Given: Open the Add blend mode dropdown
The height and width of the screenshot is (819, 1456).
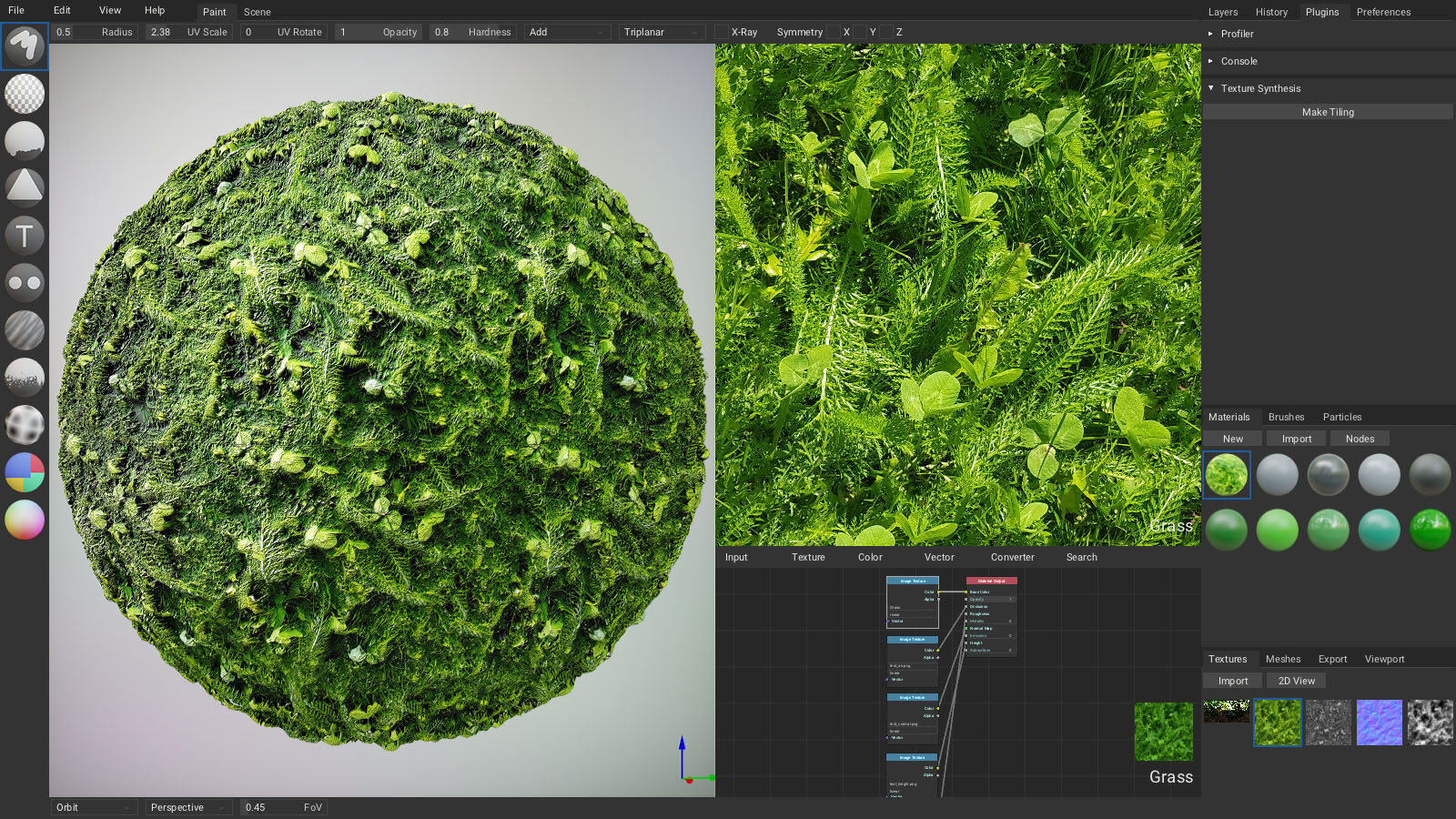Looking at the screenshot, I should (x=566, y=32).
